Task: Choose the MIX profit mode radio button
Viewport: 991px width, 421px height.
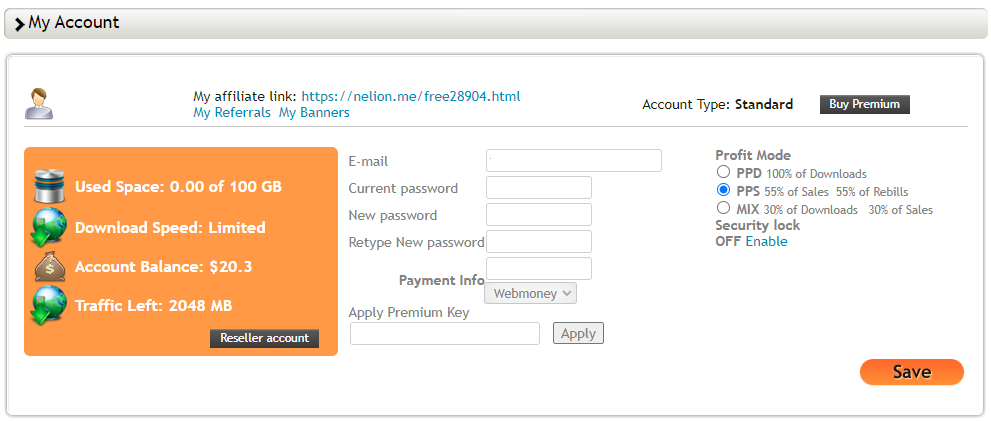Action: pos(723,207)
